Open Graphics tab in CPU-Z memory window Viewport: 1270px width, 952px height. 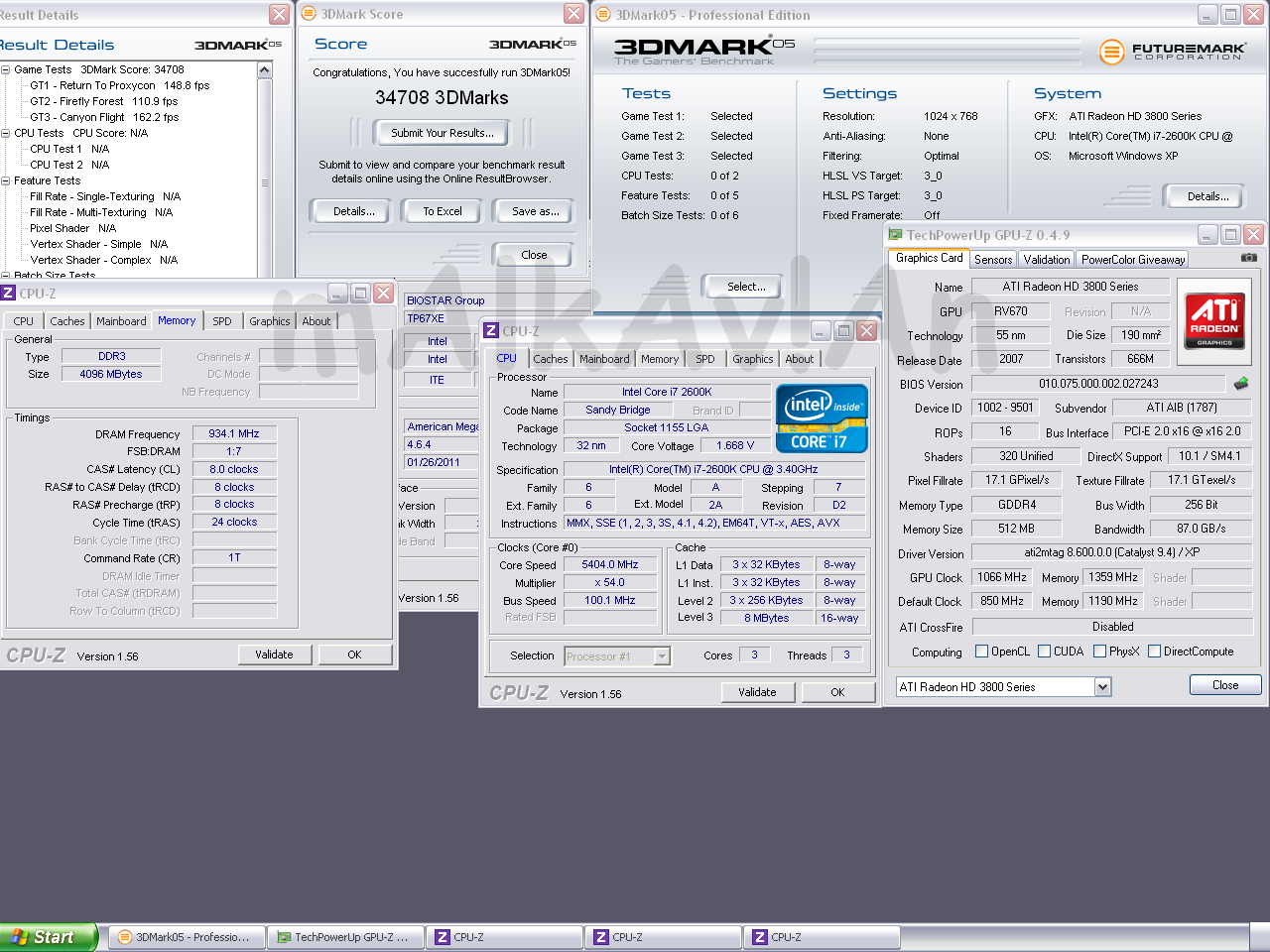(270, 321)
